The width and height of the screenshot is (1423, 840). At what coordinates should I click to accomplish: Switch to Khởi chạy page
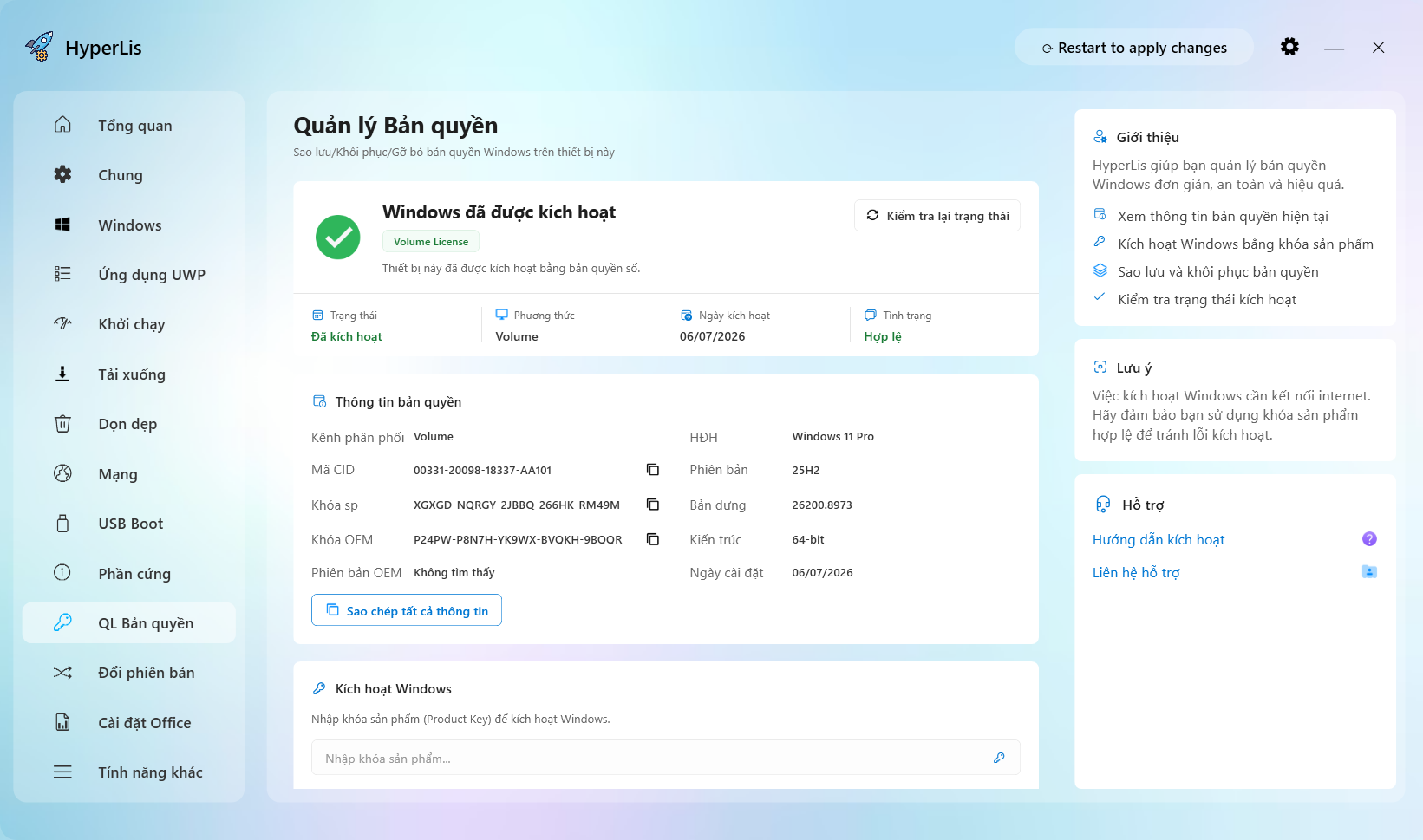[129, 323]
